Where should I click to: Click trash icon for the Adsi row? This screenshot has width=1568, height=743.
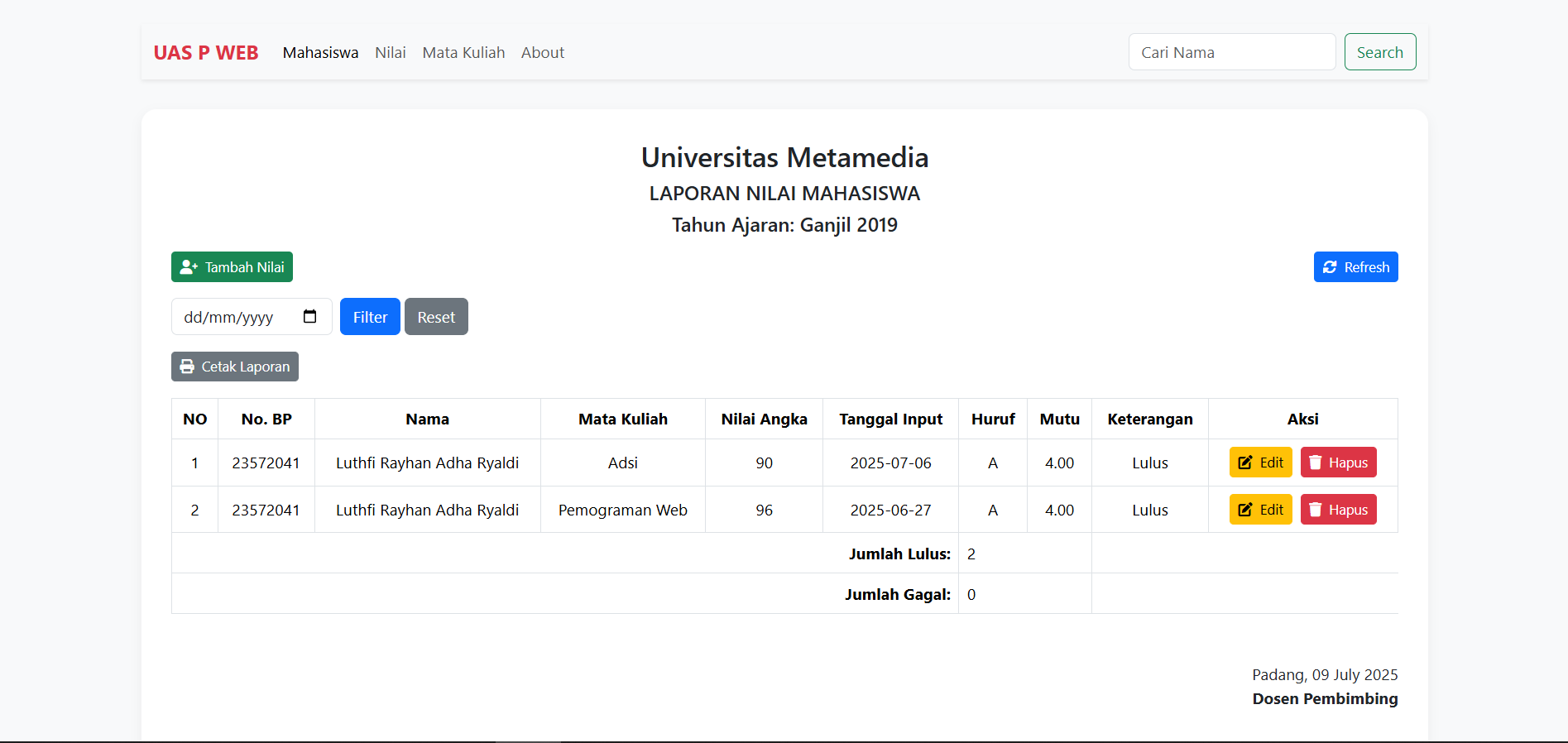[1316, 463]
